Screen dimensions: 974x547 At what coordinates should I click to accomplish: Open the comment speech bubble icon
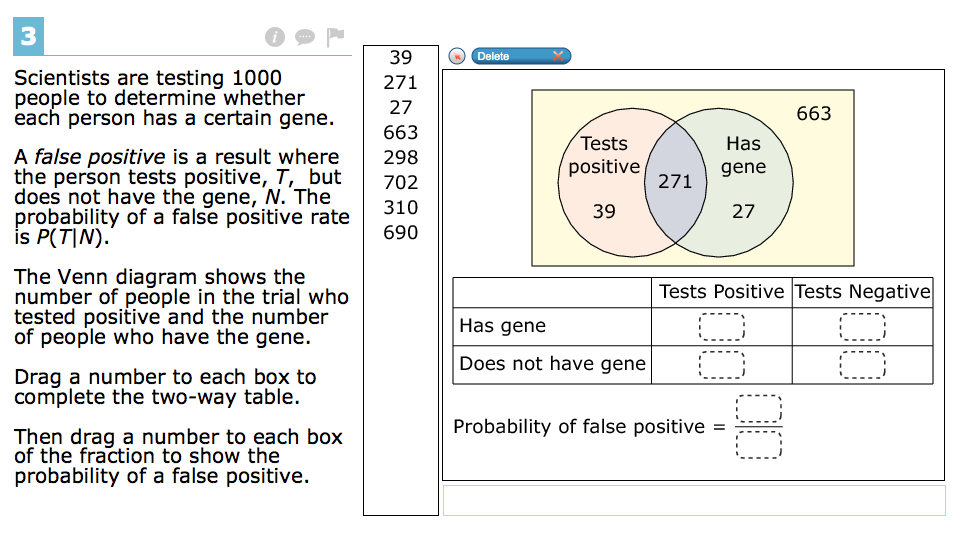coord(304,37)
